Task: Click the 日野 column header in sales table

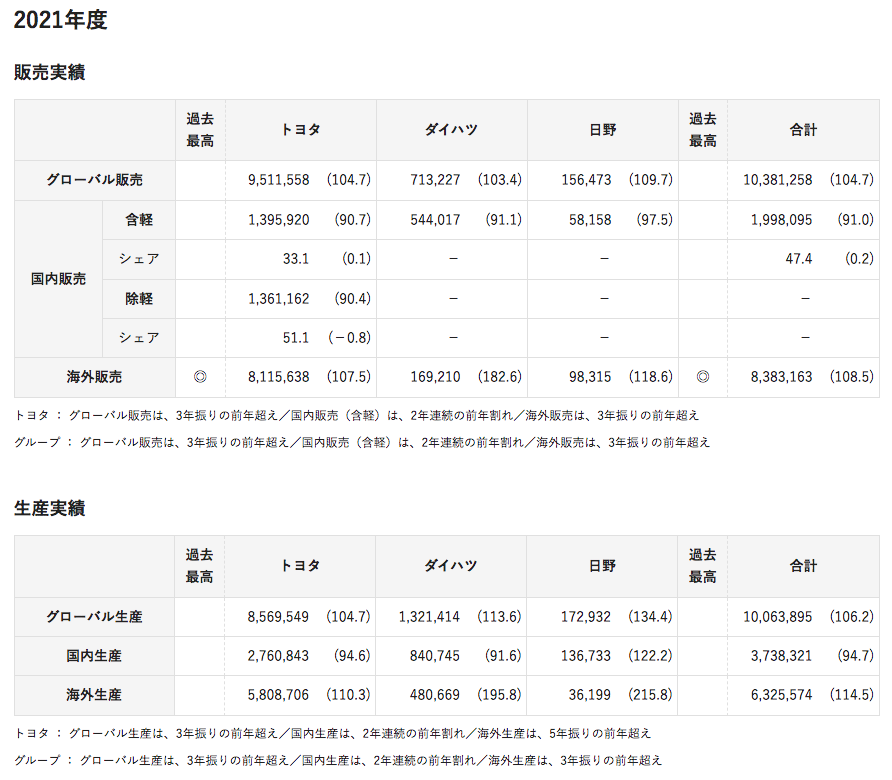Action: click(603, 130)
